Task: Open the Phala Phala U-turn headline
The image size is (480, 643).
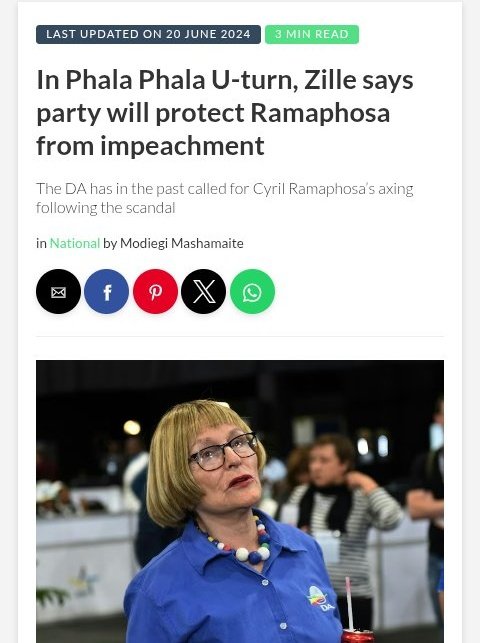Action: tap(225, 112)
